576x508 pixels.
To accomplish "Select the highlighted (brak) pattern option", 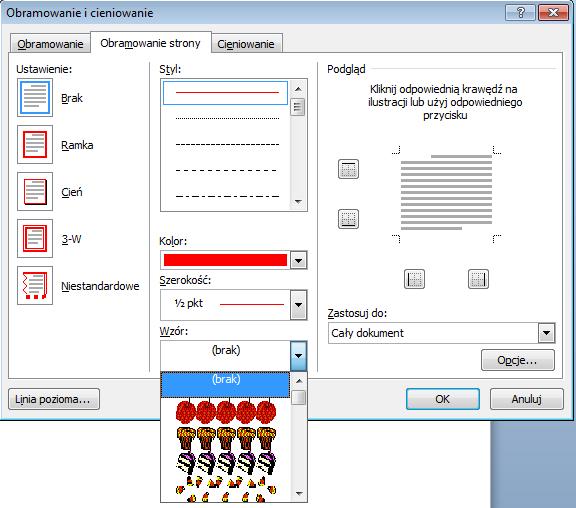I will pyautogui.click(x=226, y=385).
